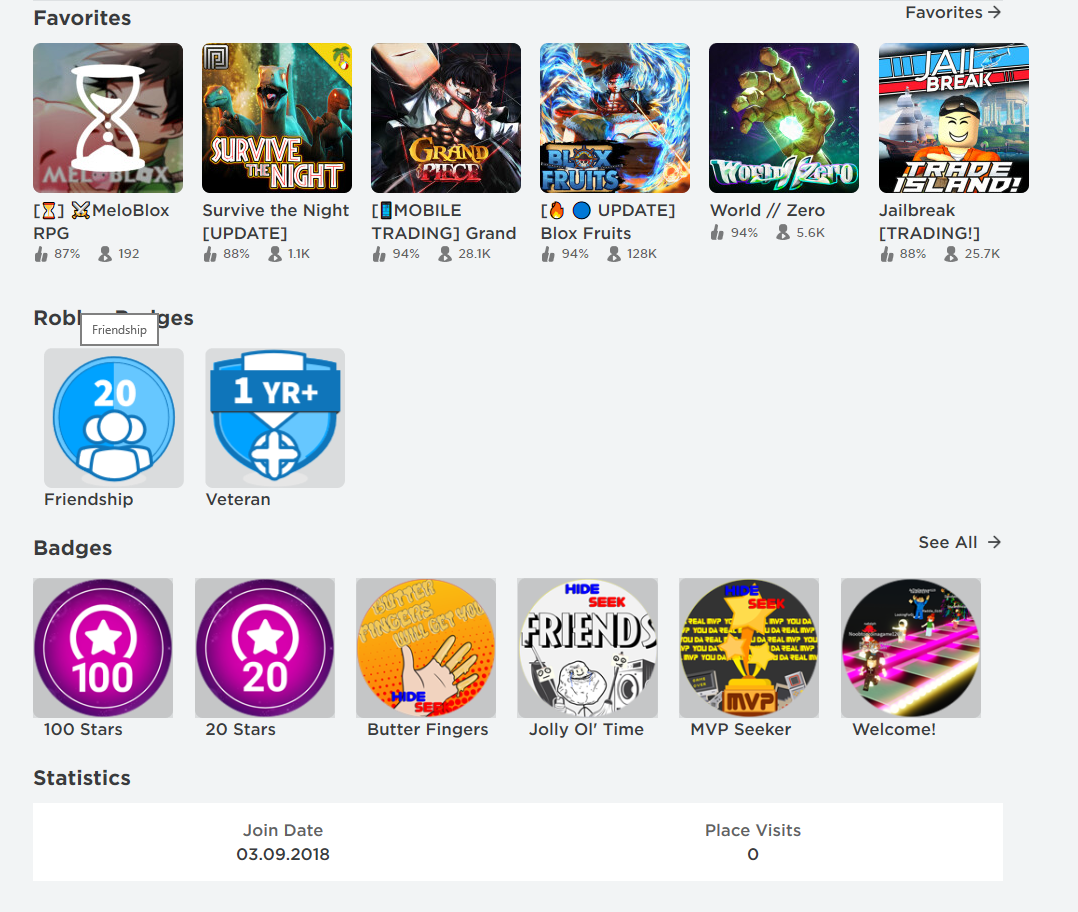Open Survive the Night game thumbnail
Image resolution: width=1078 pixels, height=912 pixels.
pos(277,118)
